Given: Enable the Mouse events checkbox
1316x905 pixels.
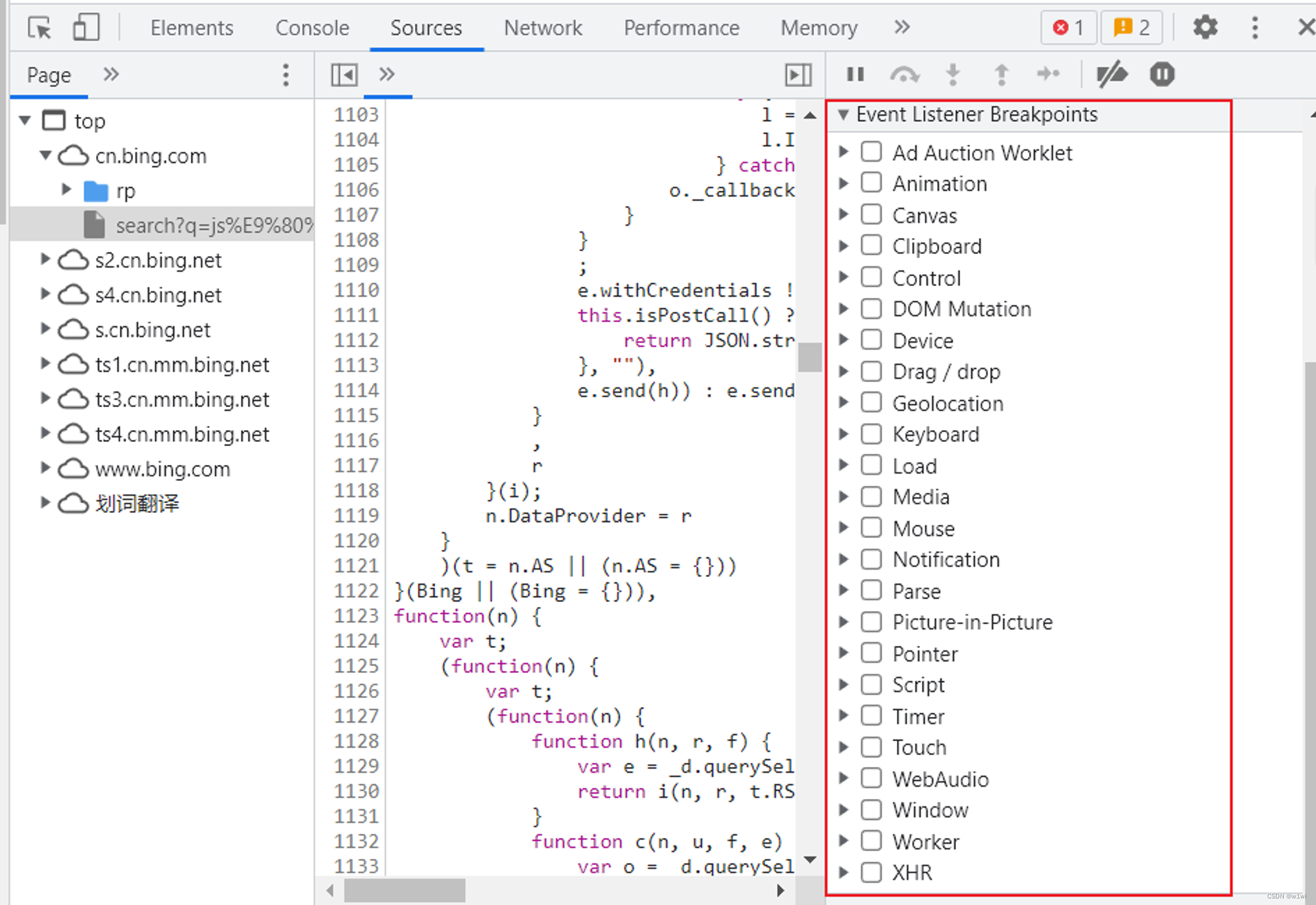Looking at the screenshot, I should 871,527.
